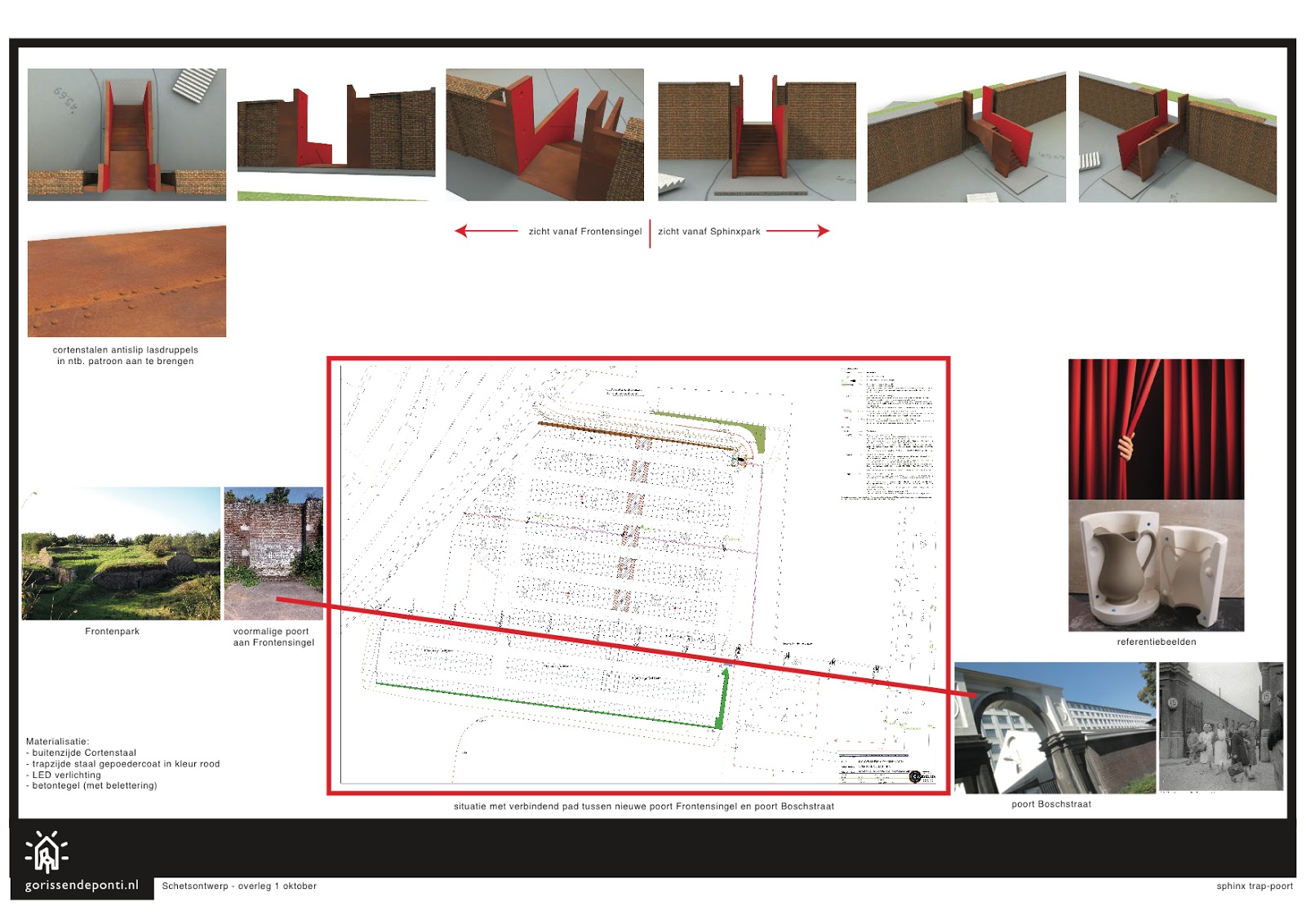Click the site plan drawing
The width and height of the screenshot is (1306, 924).
point(638,575)
